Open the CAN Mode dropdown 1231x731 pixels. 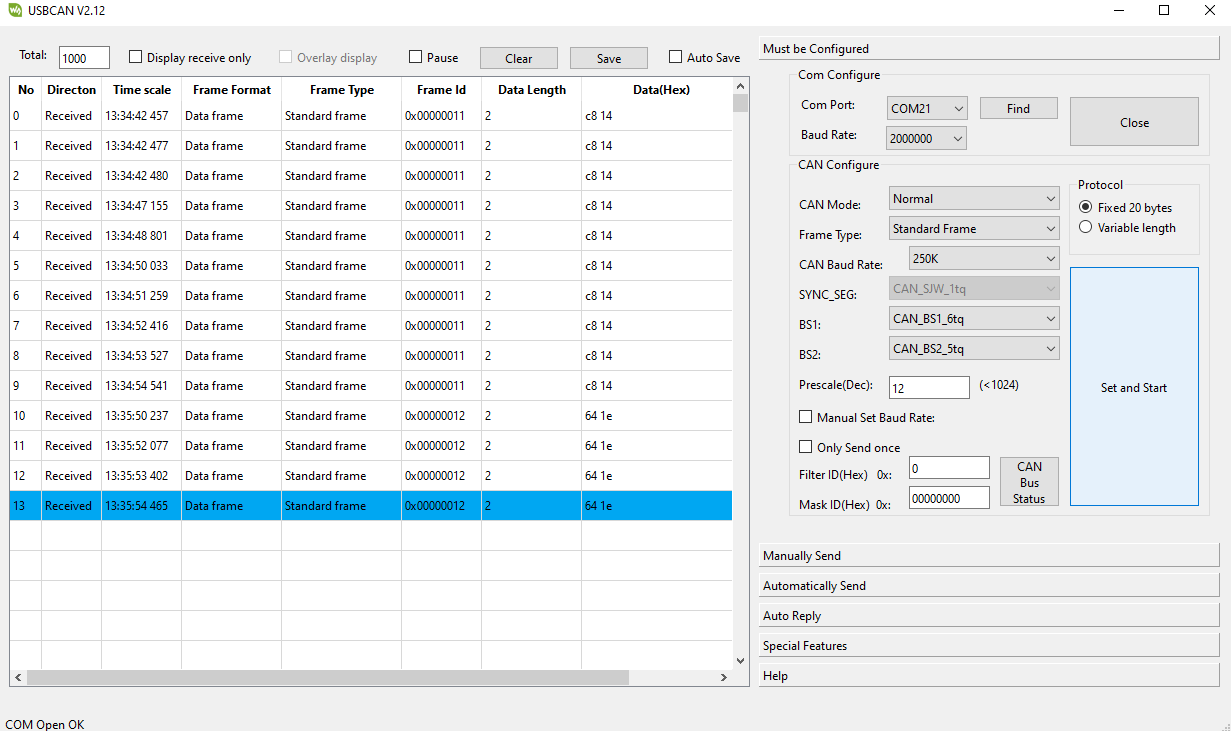974,199
